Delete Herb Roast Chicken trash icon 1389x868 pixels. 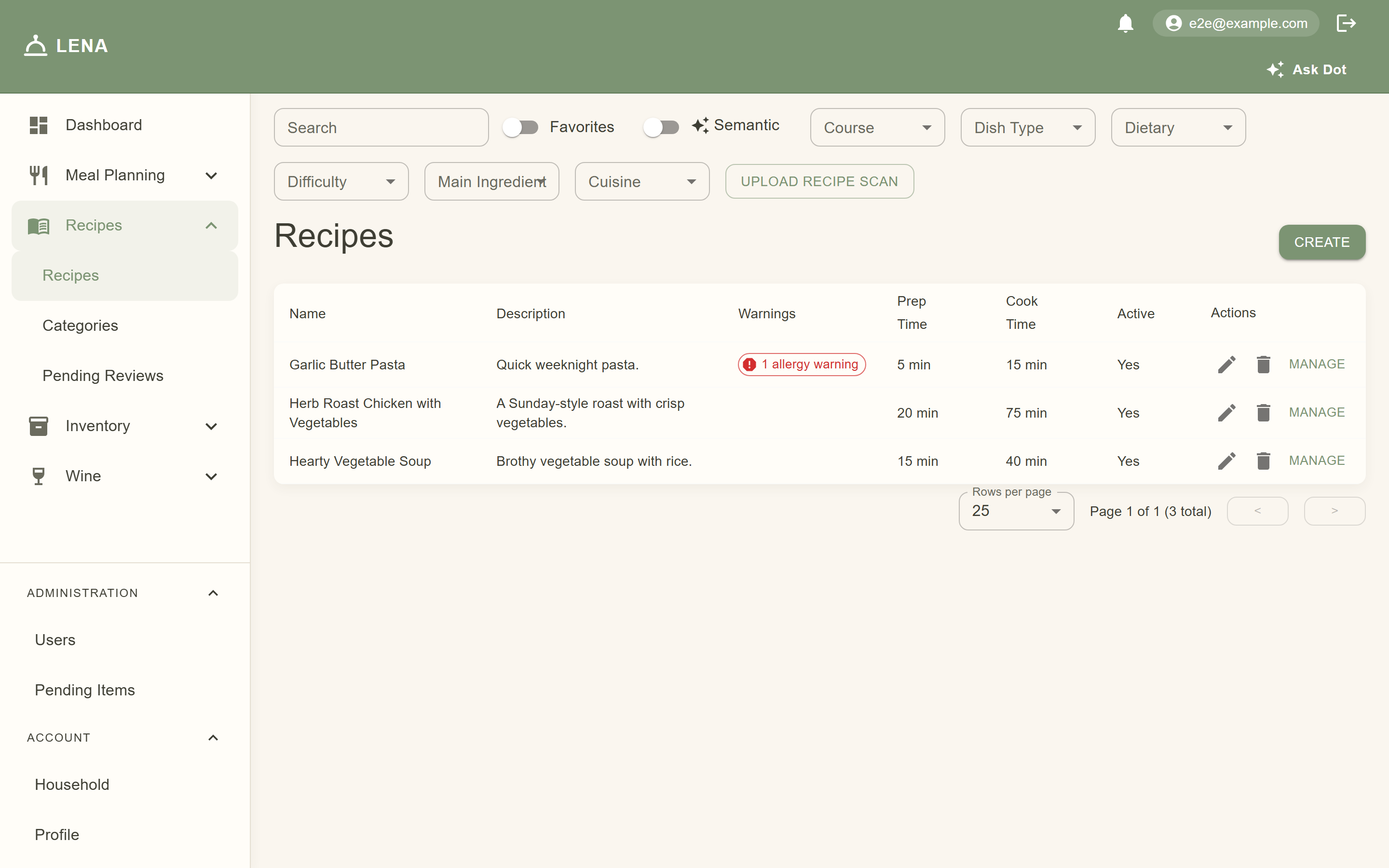click(1263, 413)
